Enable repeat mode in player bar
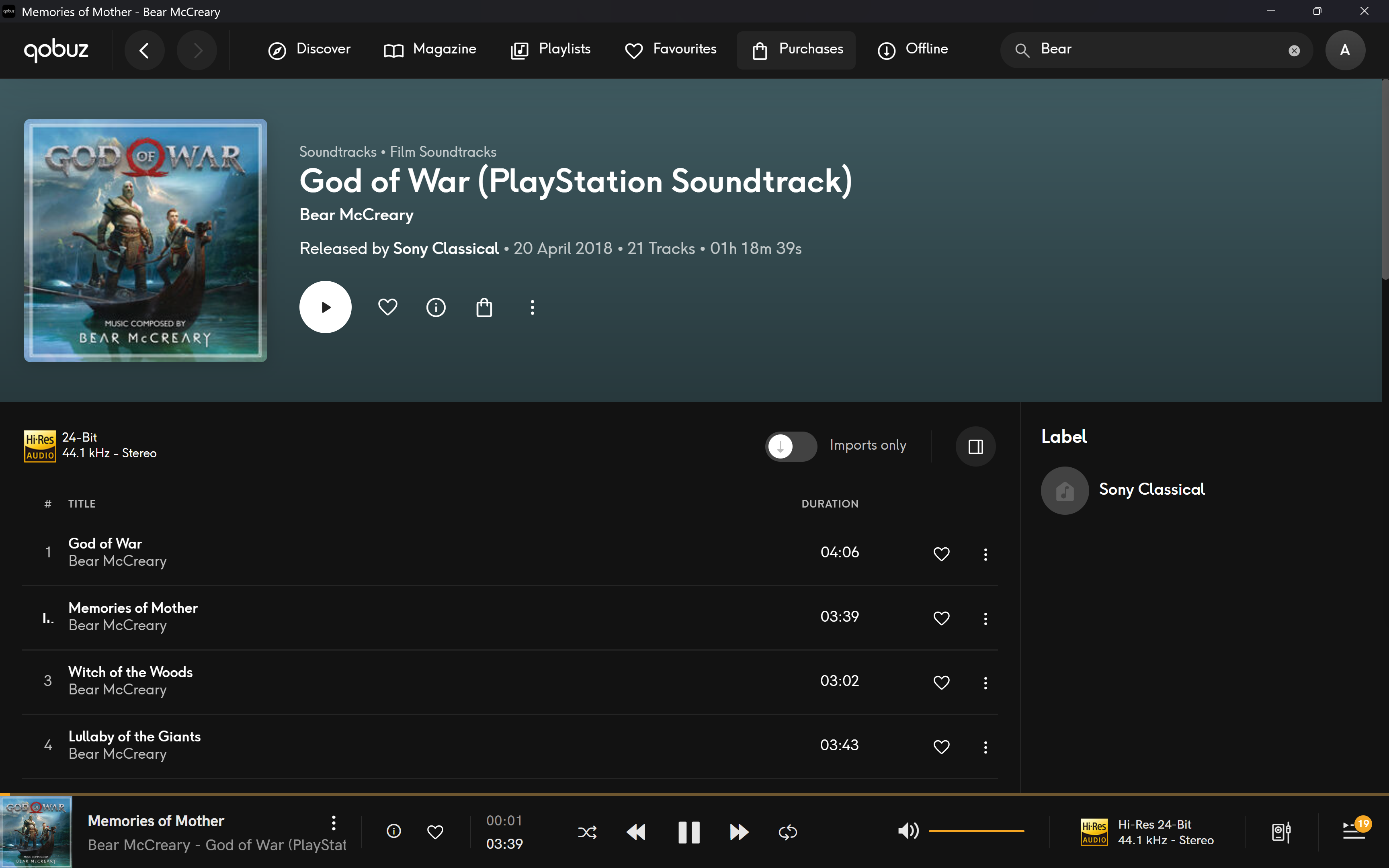The image size is (1389, 868). [787, 832]
